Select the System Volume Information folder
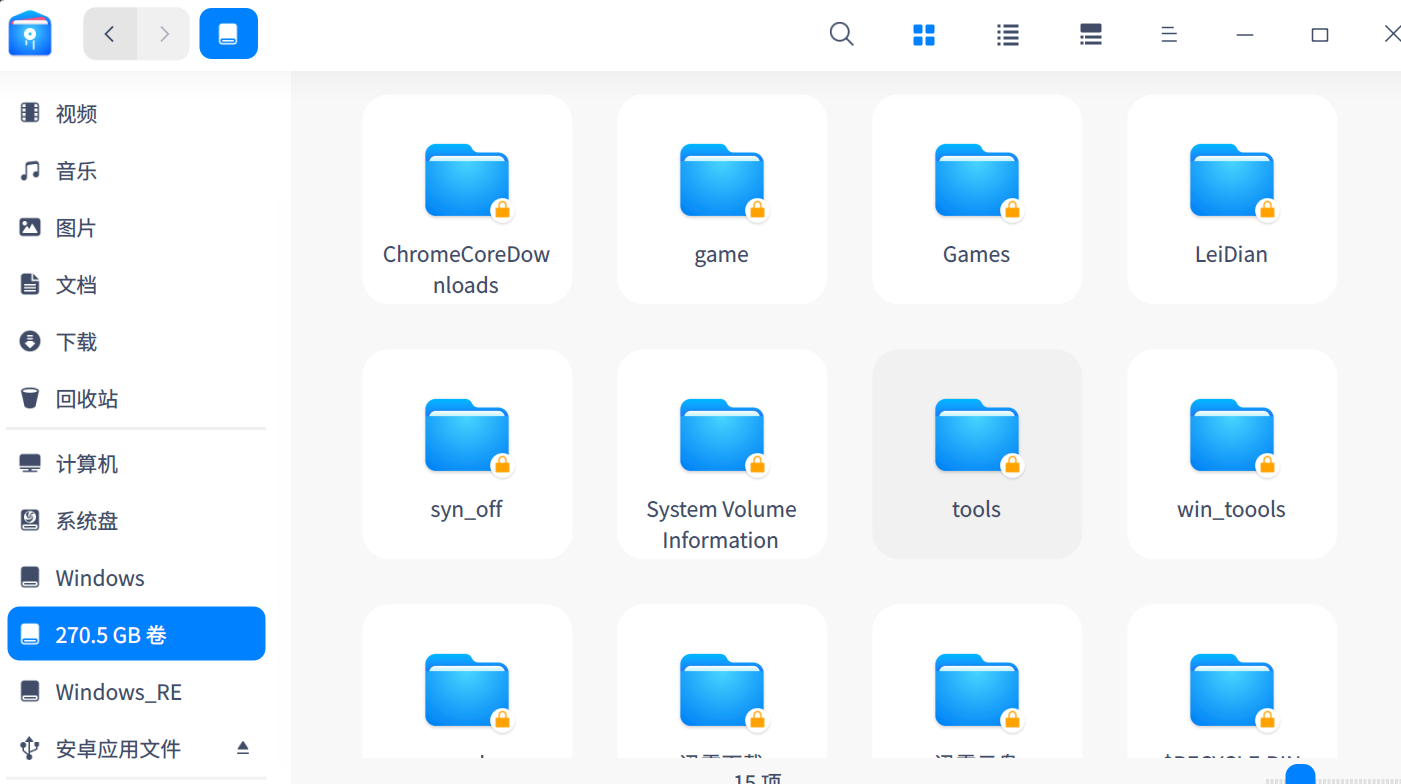This screenshot has height=784, width=1401. [722, 454]
